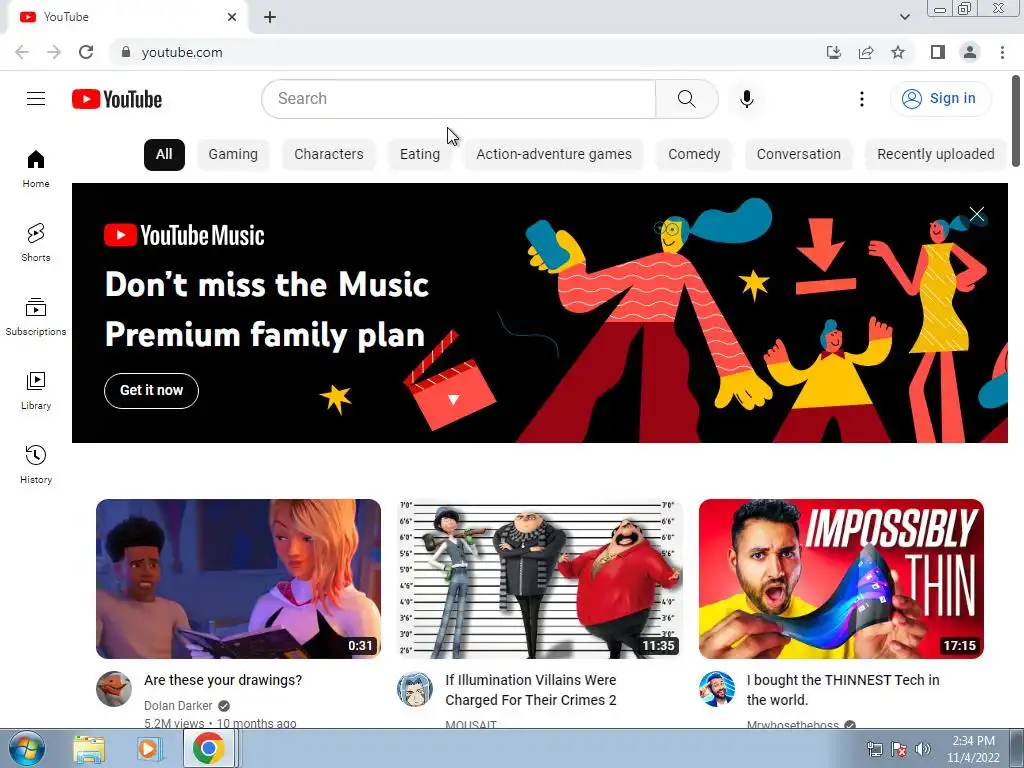Open Mrwhosetheboss channel avatar
This screenshot has height=768, width=1024.
[716, 689]
